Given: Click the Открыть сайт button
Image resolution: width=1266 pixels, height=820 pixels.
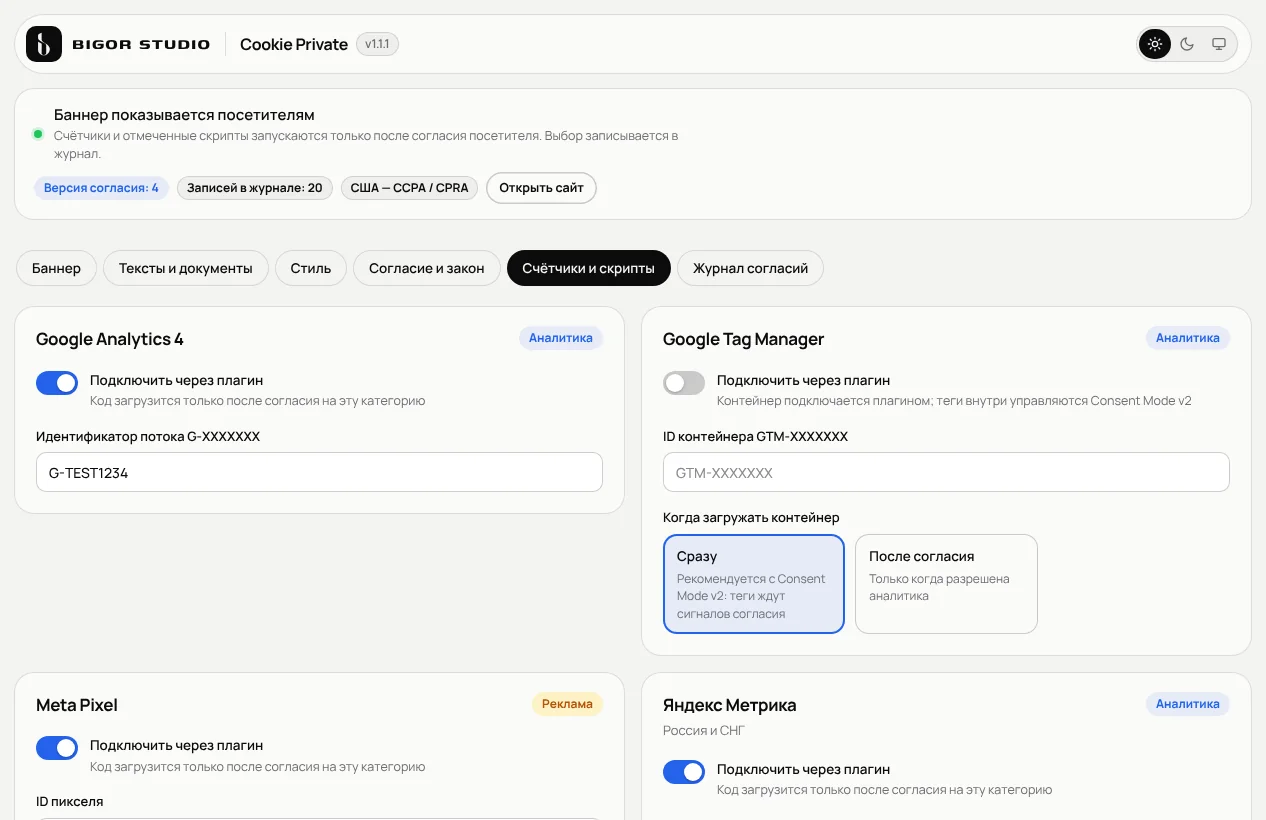Looking at the screenshot, I should point(541,188).
